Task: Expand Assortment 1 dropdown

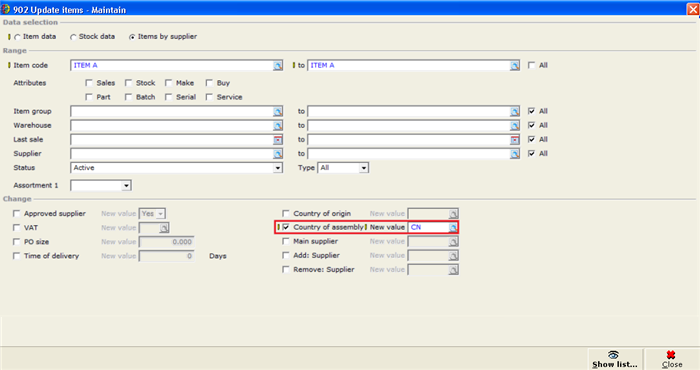Action: (x=126, y=186)
